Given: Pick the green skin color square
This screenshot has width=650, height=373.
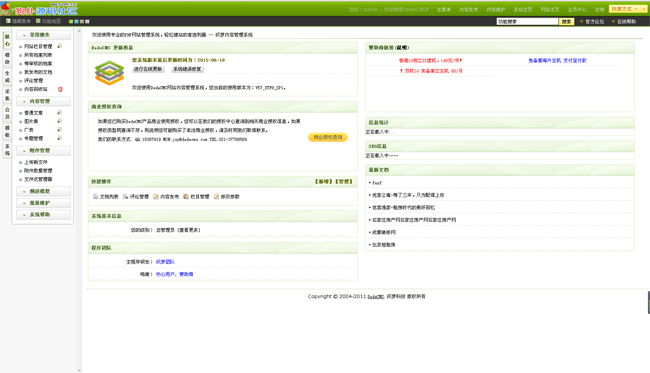Looking at the screenshot, I should (71, 22).
